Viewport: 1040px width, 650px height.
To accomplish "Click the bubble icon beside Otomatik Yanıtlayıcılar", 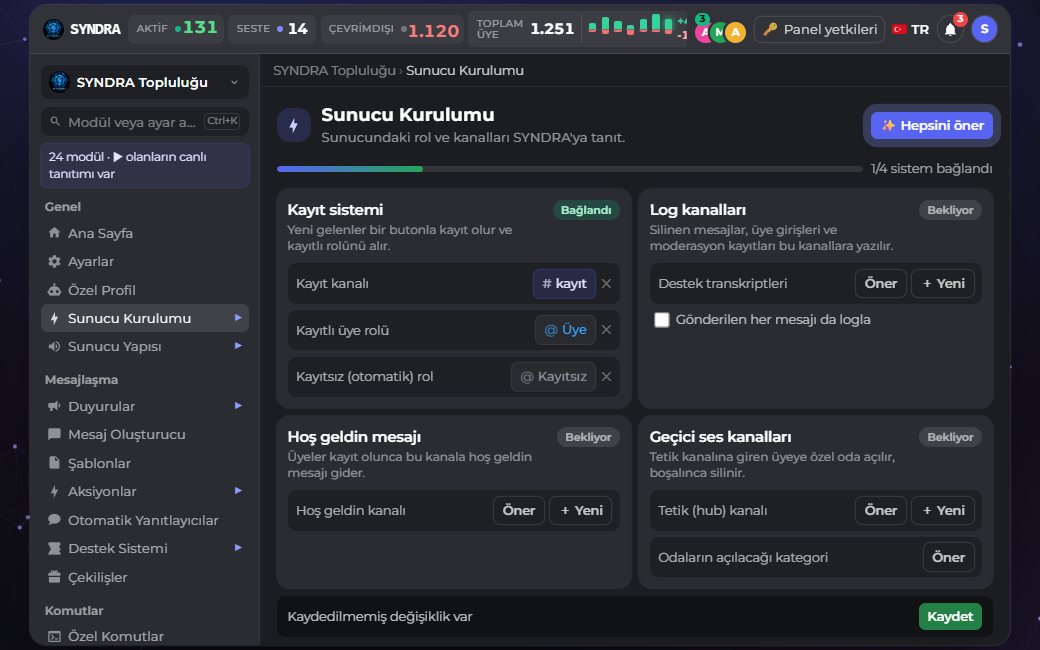I will point(54,520).
